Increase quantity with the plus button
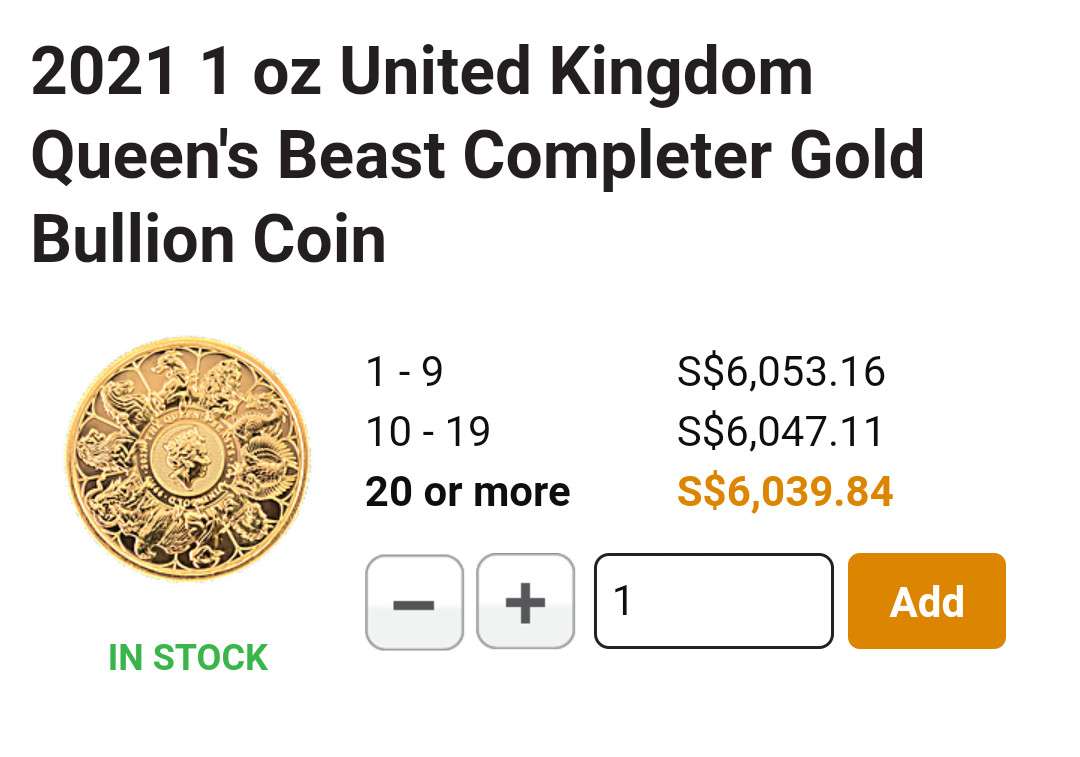 click(525, 602)
